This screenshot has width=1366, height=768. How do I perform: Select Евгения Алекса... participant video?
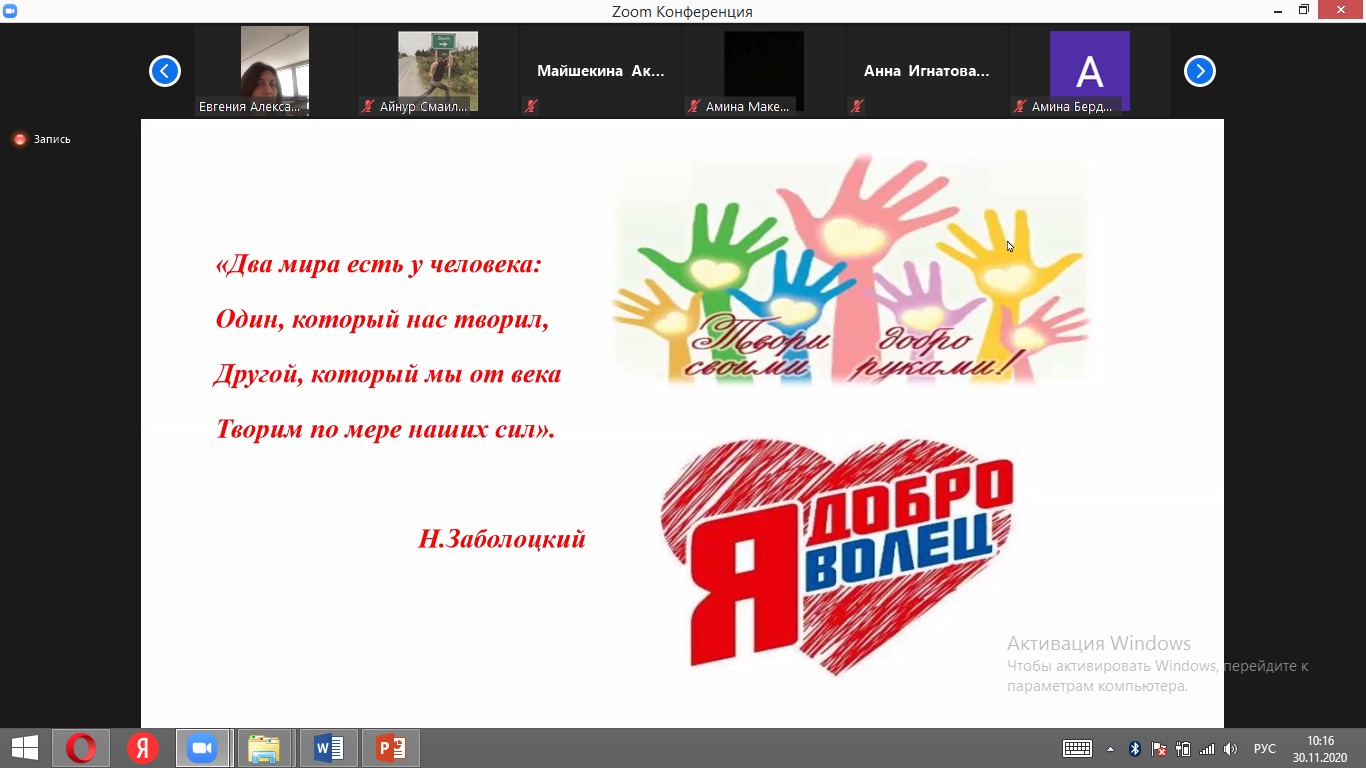point(274,70)
